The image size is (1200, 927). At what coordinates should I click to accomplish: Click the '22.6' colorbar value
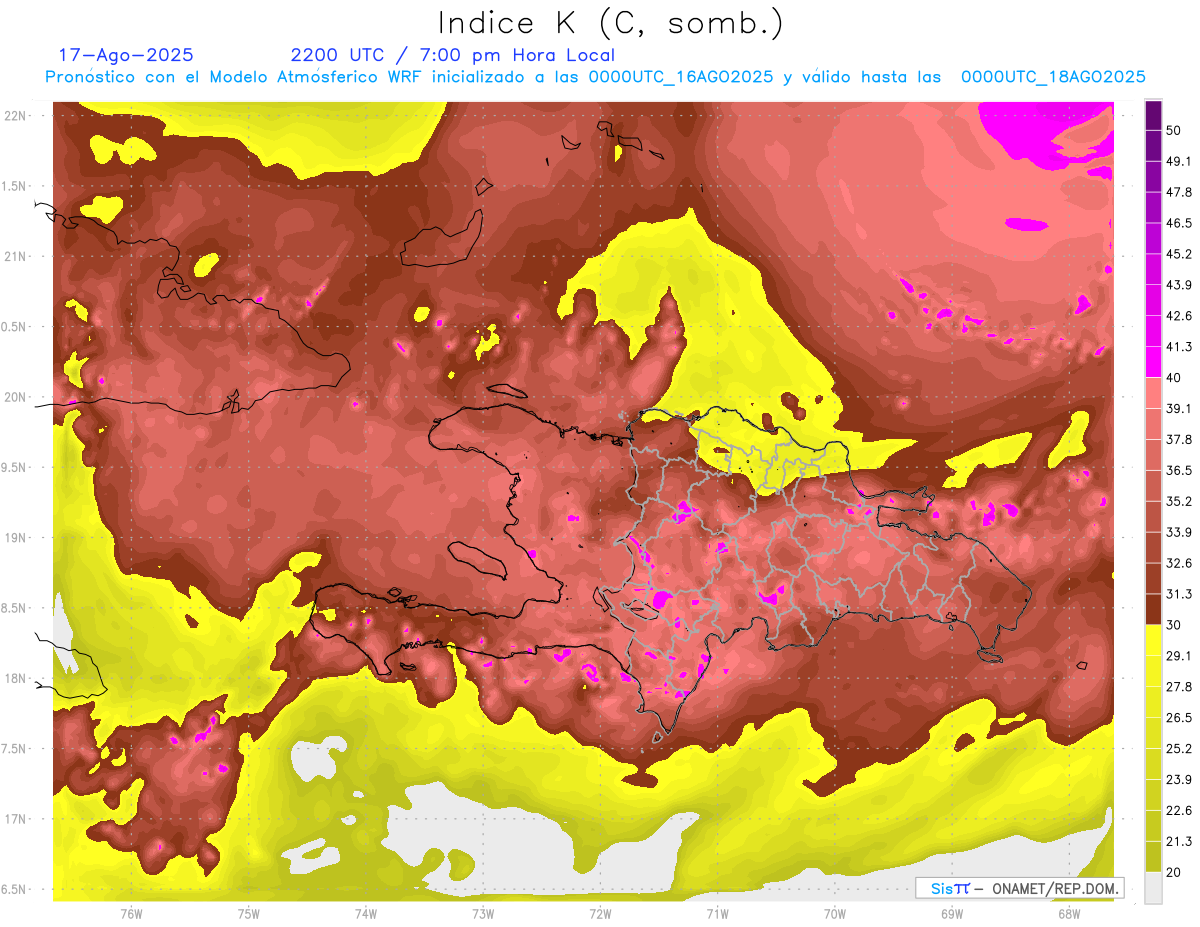1180,810
